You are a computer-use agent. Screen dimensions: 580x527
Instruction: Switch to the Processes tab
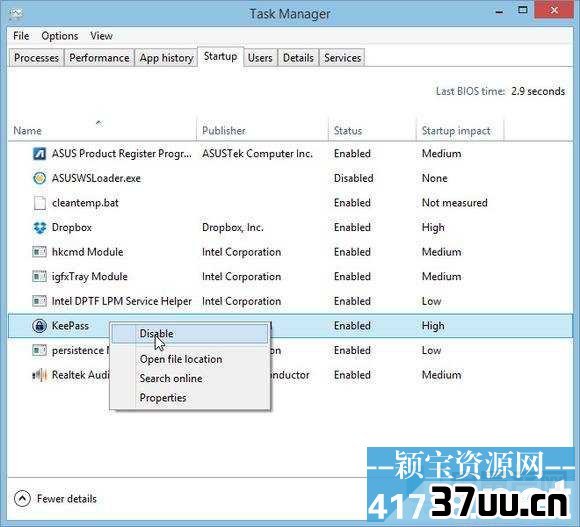click(x=36, y=58)
